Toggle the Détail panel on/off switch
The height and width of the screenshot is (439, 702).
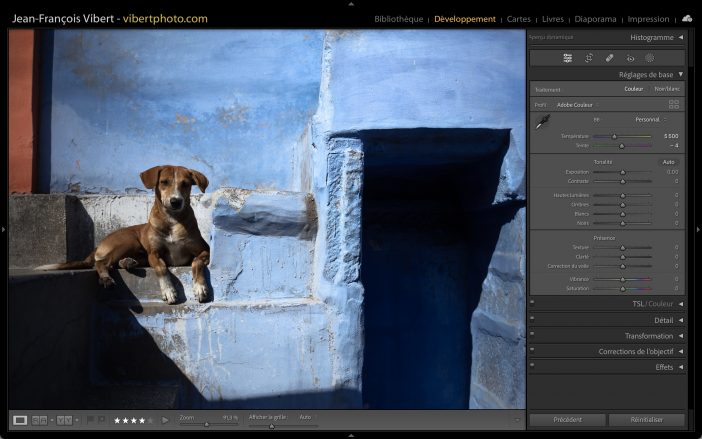(532, 320)
